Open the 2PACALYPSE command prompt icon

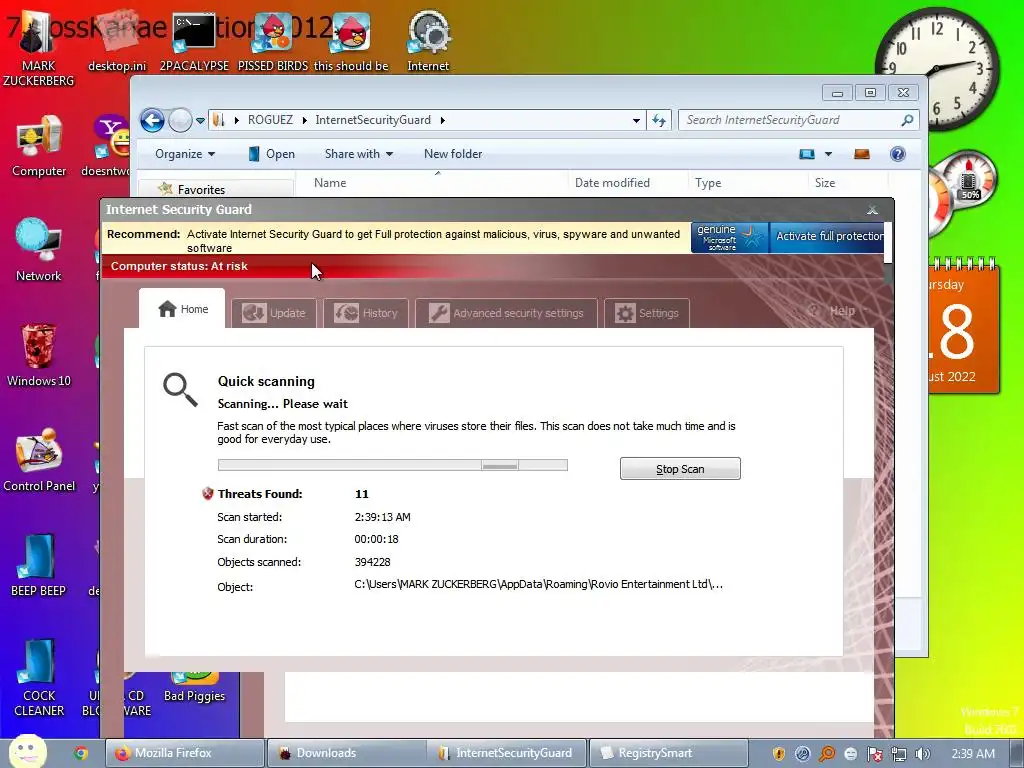[194, 39]
